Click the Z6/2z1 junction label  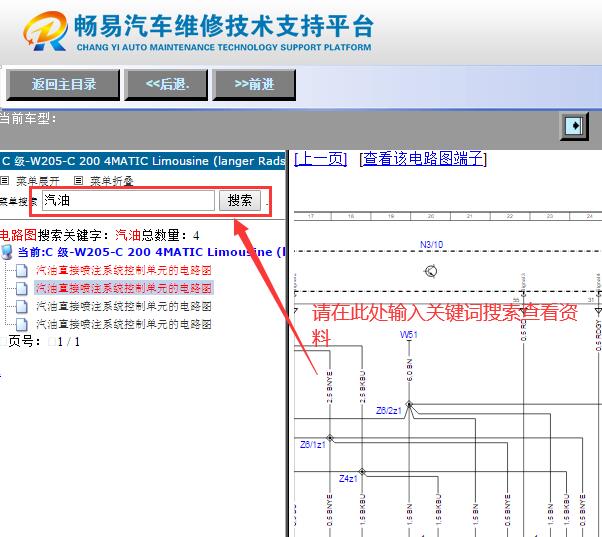[389, 411]
